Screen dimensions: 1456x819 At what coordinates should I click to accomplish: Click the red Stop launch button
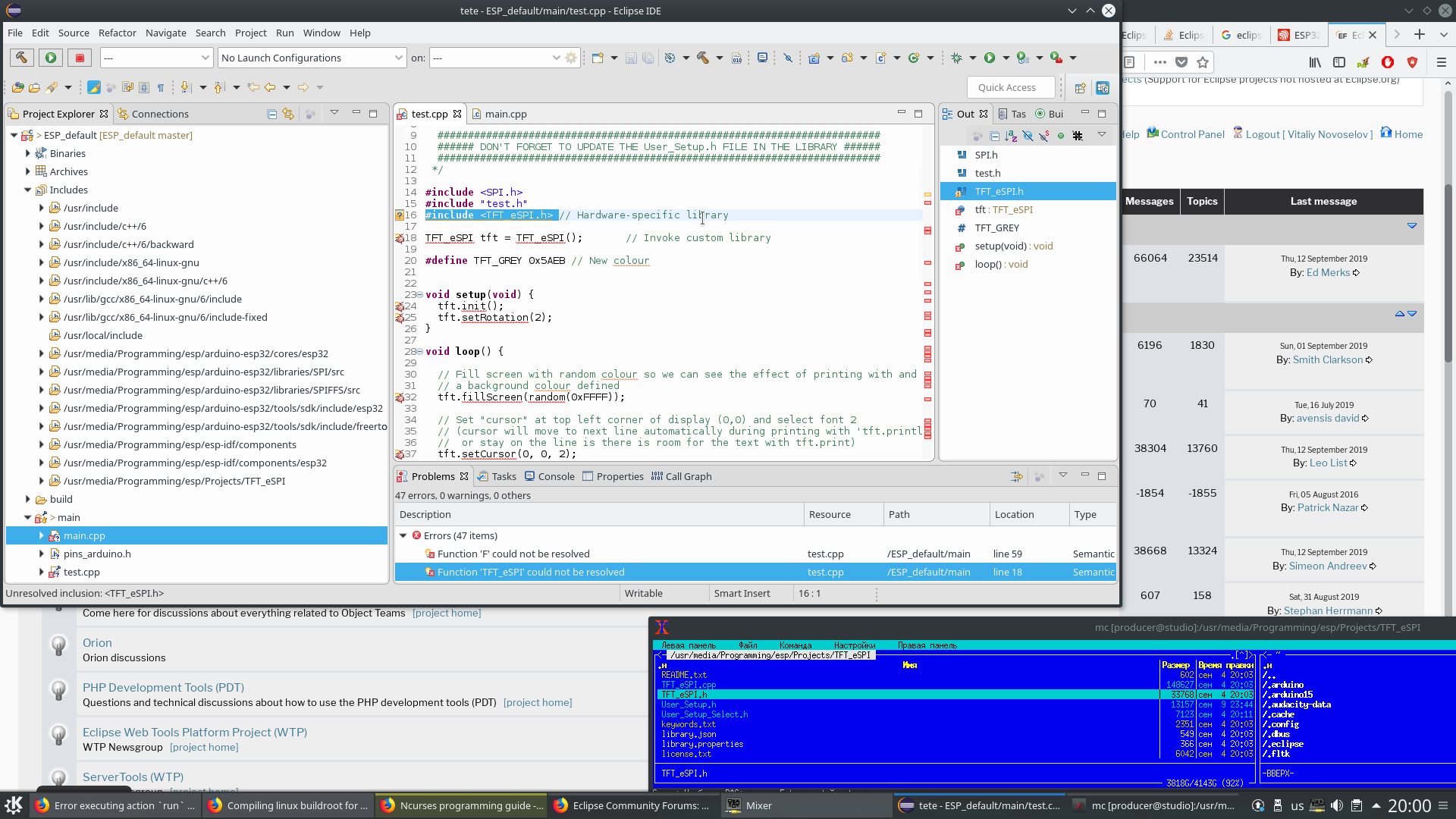(80, 58)
